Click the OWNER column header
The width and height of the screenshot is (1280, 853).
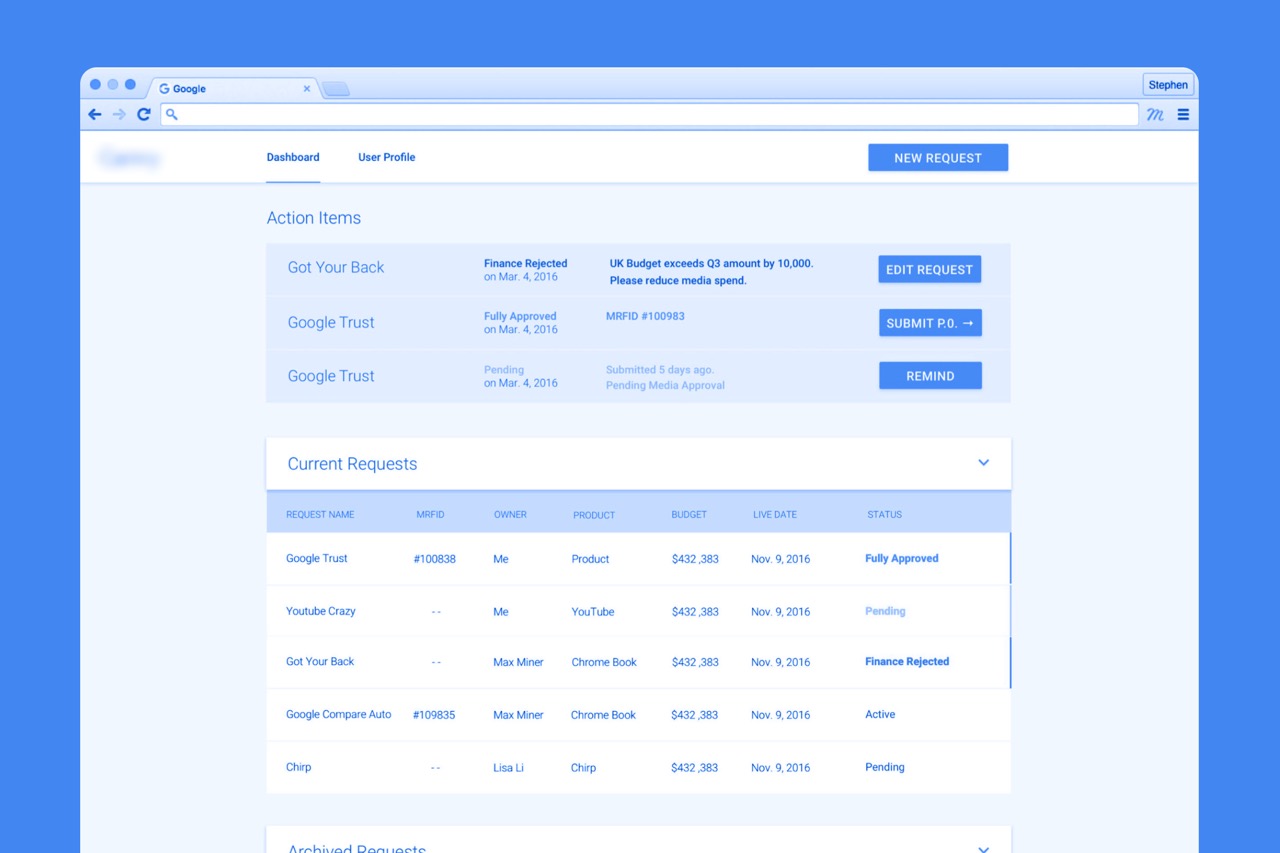510,515
